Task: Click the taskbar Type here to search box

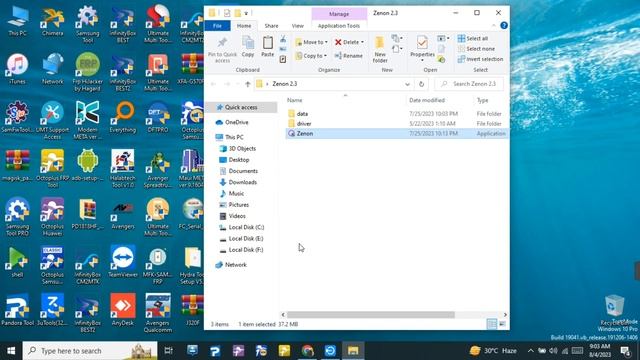Action: (x=90, y=351)
